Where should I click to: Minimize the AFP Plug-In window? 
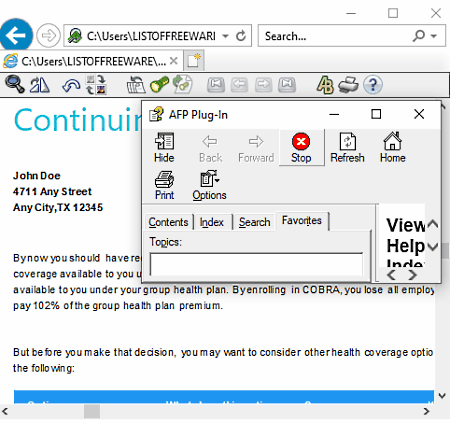pos(334,114)
